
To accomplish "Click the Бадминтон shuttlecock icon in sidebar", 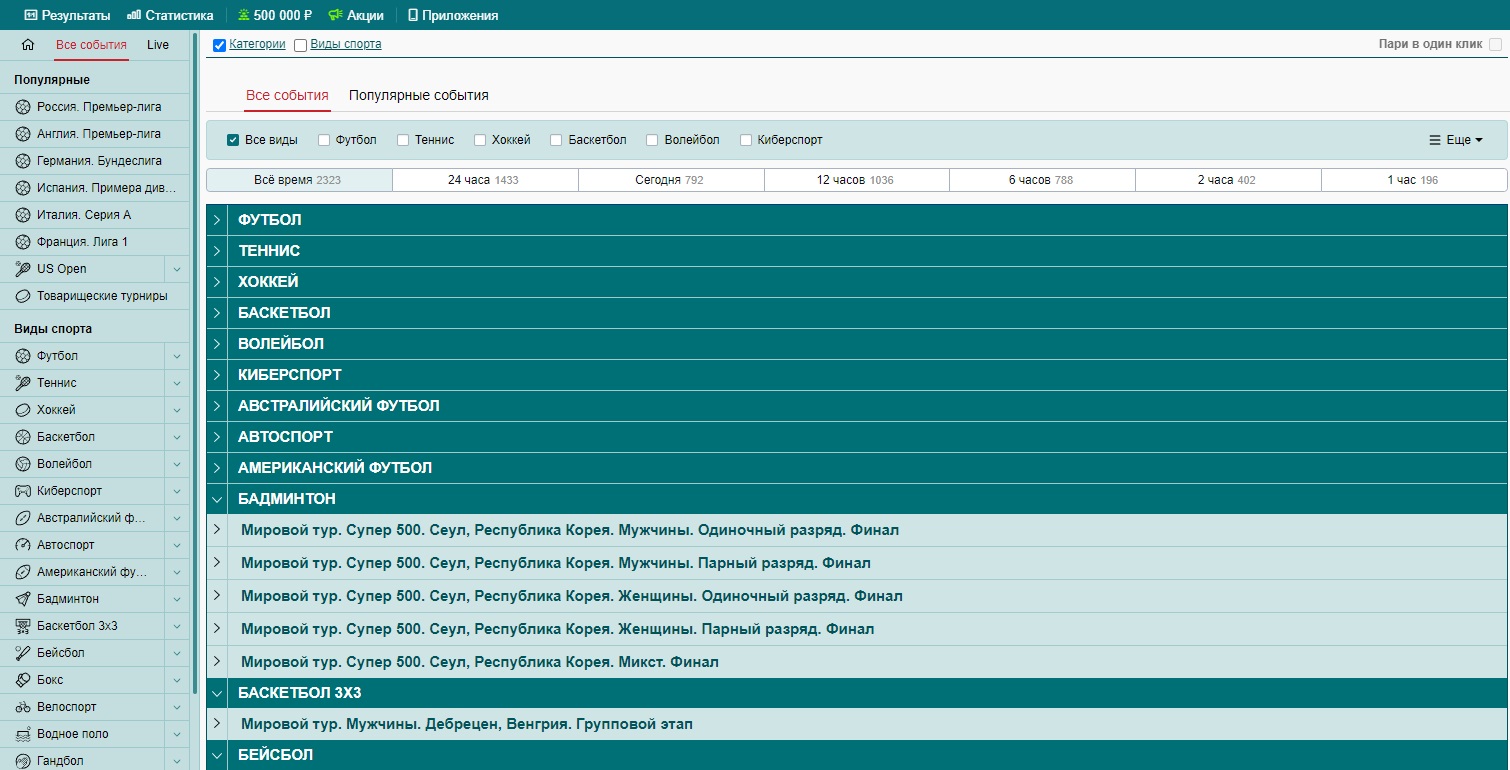I will [x=23, y=599].
